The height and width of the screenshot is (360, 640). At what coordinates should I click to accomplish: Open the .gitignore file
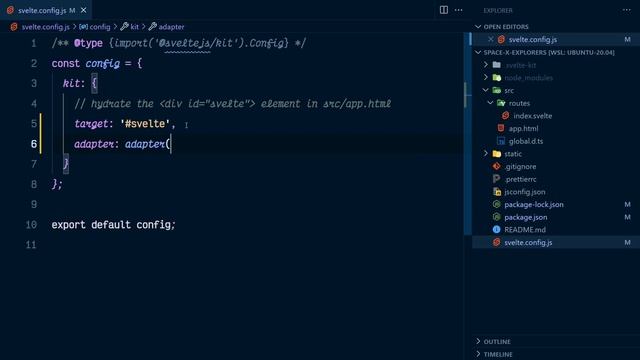pyautogui.click(x=520, y=167)
